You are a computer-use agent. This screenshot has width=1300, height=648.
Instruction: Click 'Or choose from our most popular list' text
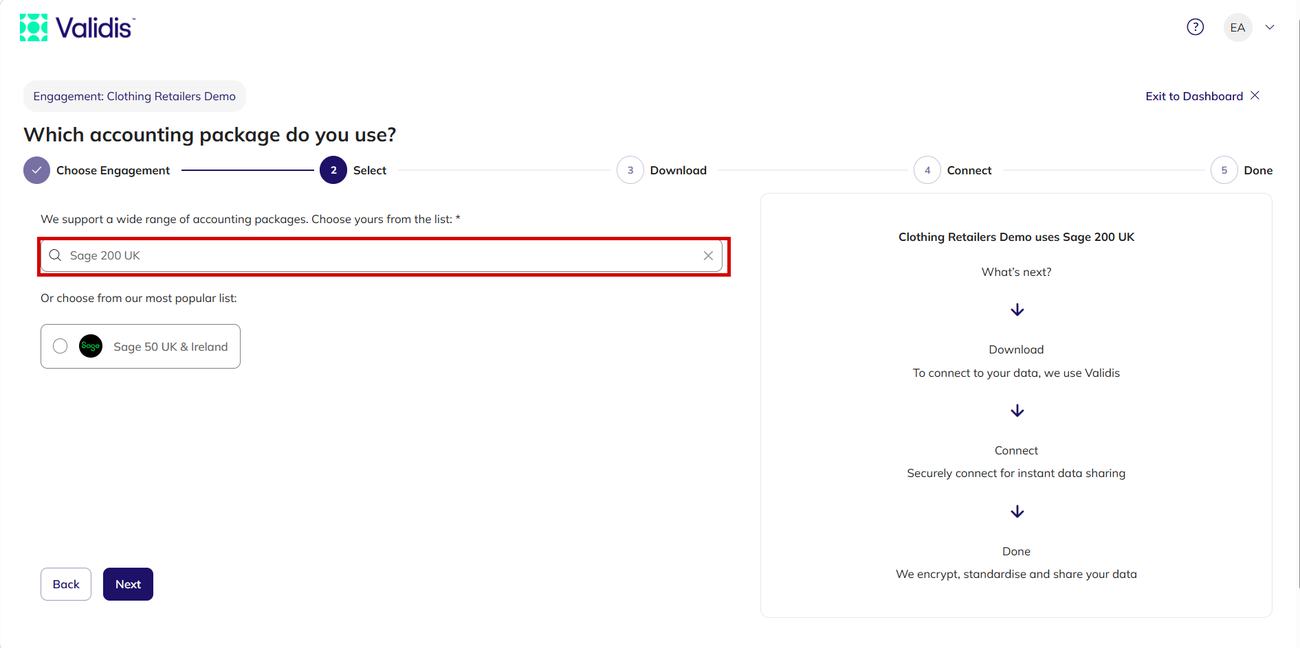tap(139, 298)
